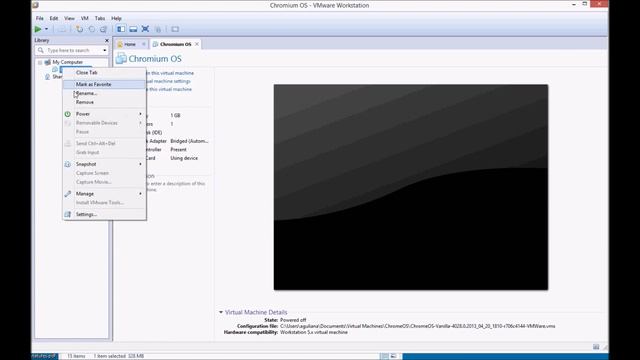This screenshot has height=360, width=640.
Task: Click the VMware title bar application icon
Action: click(x=35, y=5)
